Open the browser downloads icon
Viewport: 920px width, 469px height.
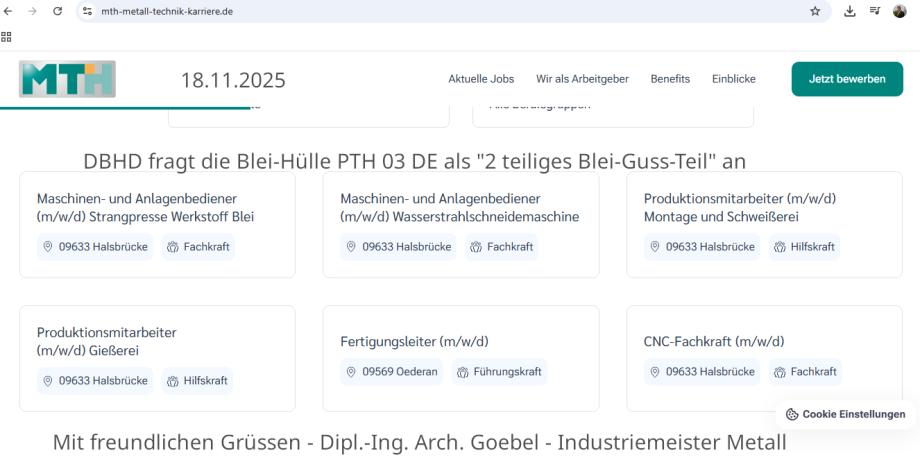(x=850, y=11)
